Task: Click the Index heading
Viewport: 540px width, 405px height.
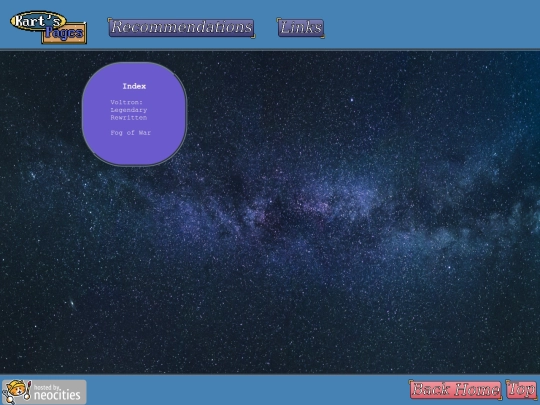Action: coord(134,86)
